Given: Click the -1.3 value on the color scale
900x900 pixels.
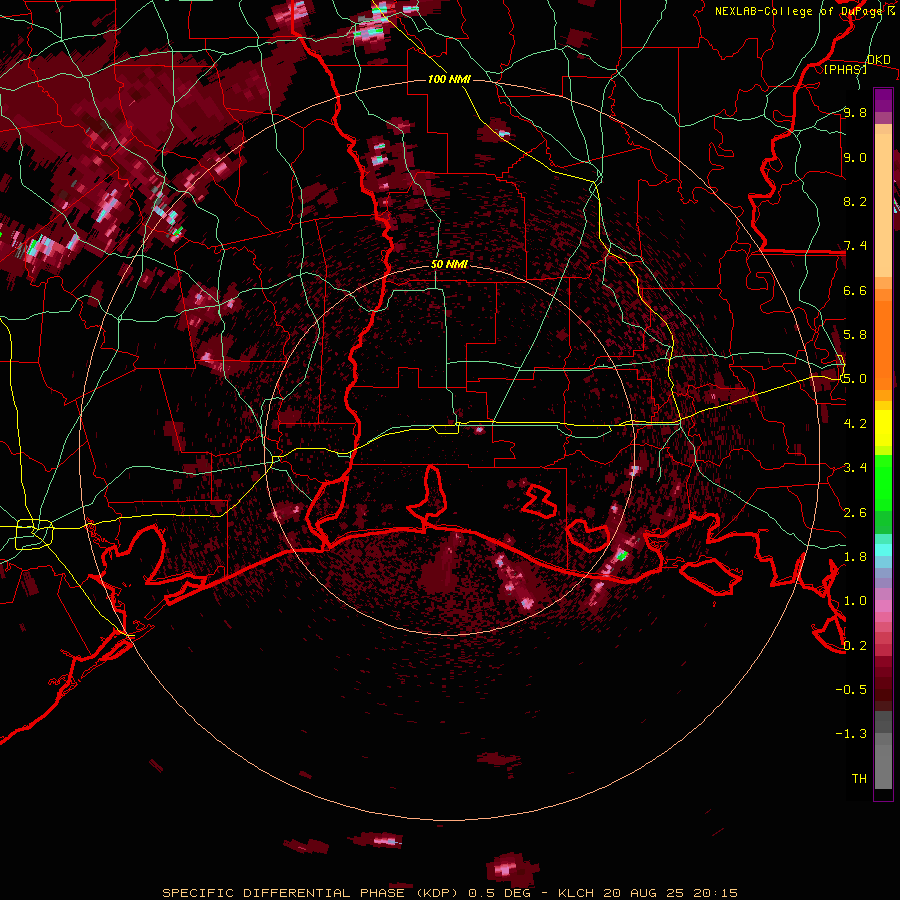Looking at the screenshot, I should (851, 734).
